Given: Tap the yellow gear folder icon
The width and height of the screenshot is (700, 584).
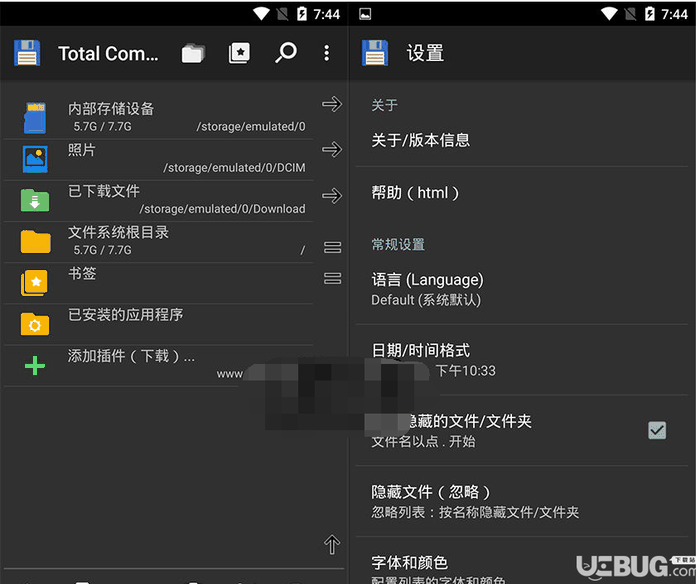Looking at the screenshot, I should [35, 324].
